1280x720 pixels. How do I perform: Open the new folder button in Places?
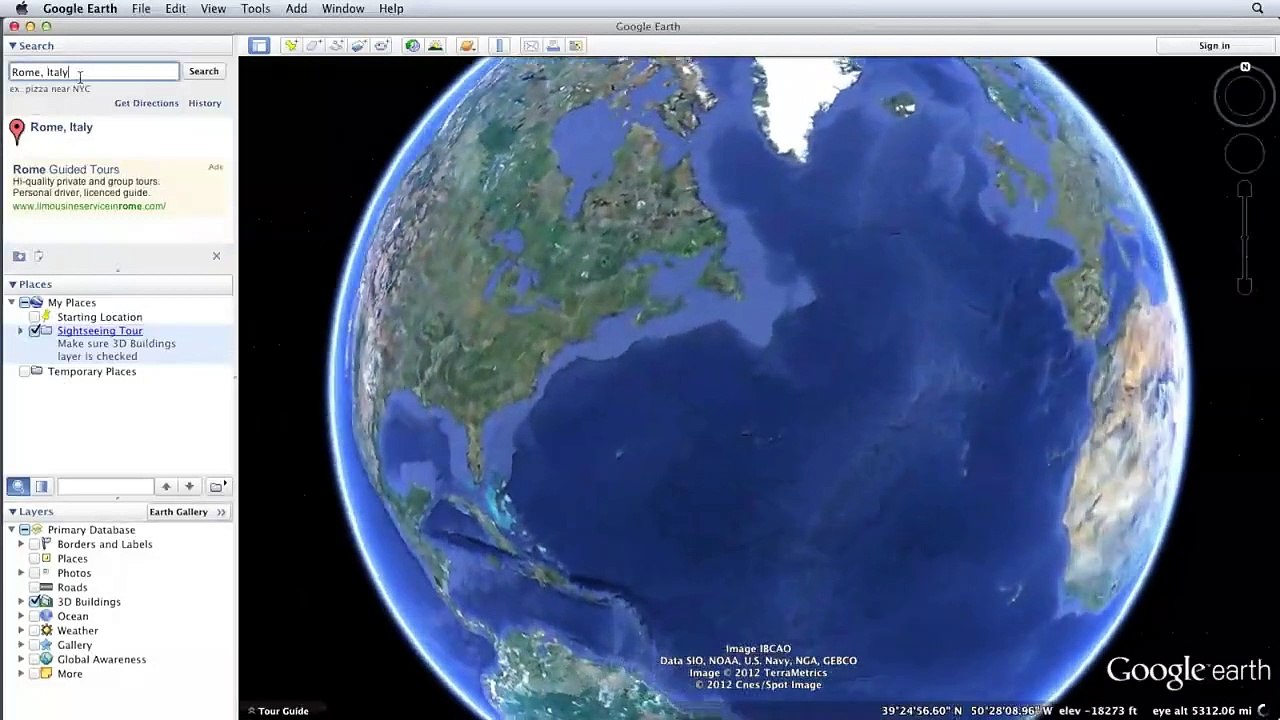[216, 486]
